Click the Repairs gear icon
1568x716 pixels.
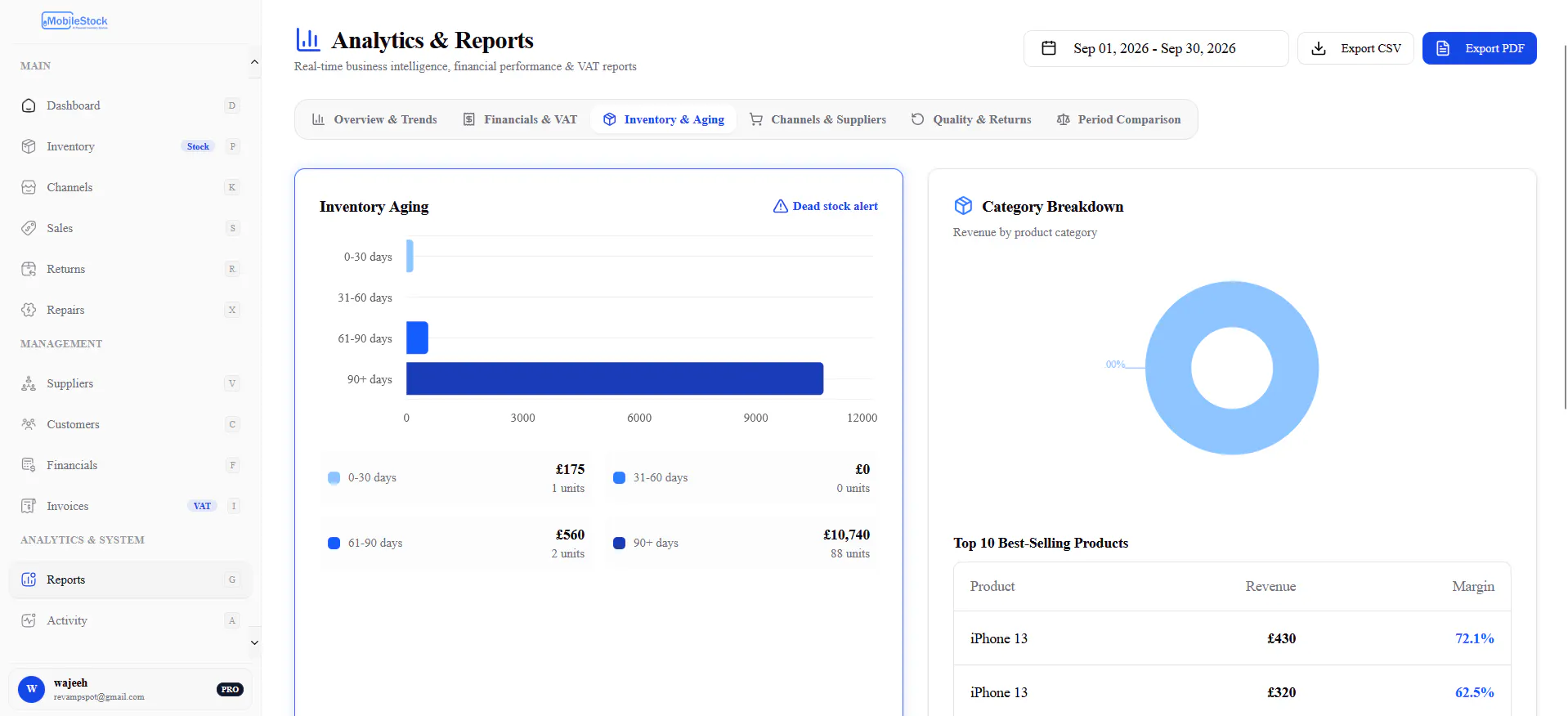(x=29, y=310)
